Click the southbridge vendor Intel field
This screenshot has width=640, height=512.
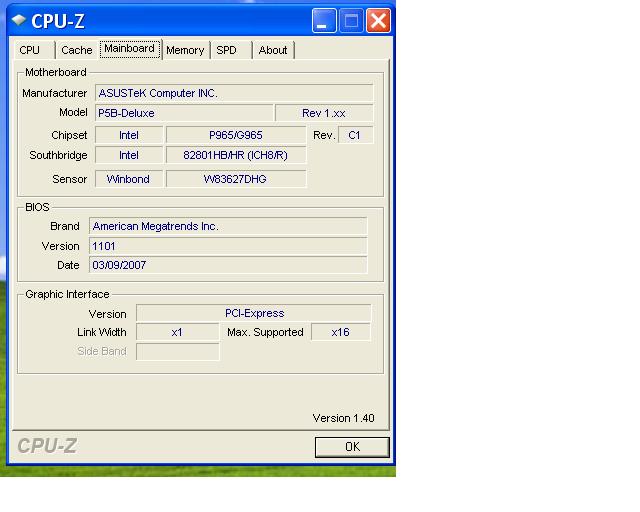tap(129, 155)
